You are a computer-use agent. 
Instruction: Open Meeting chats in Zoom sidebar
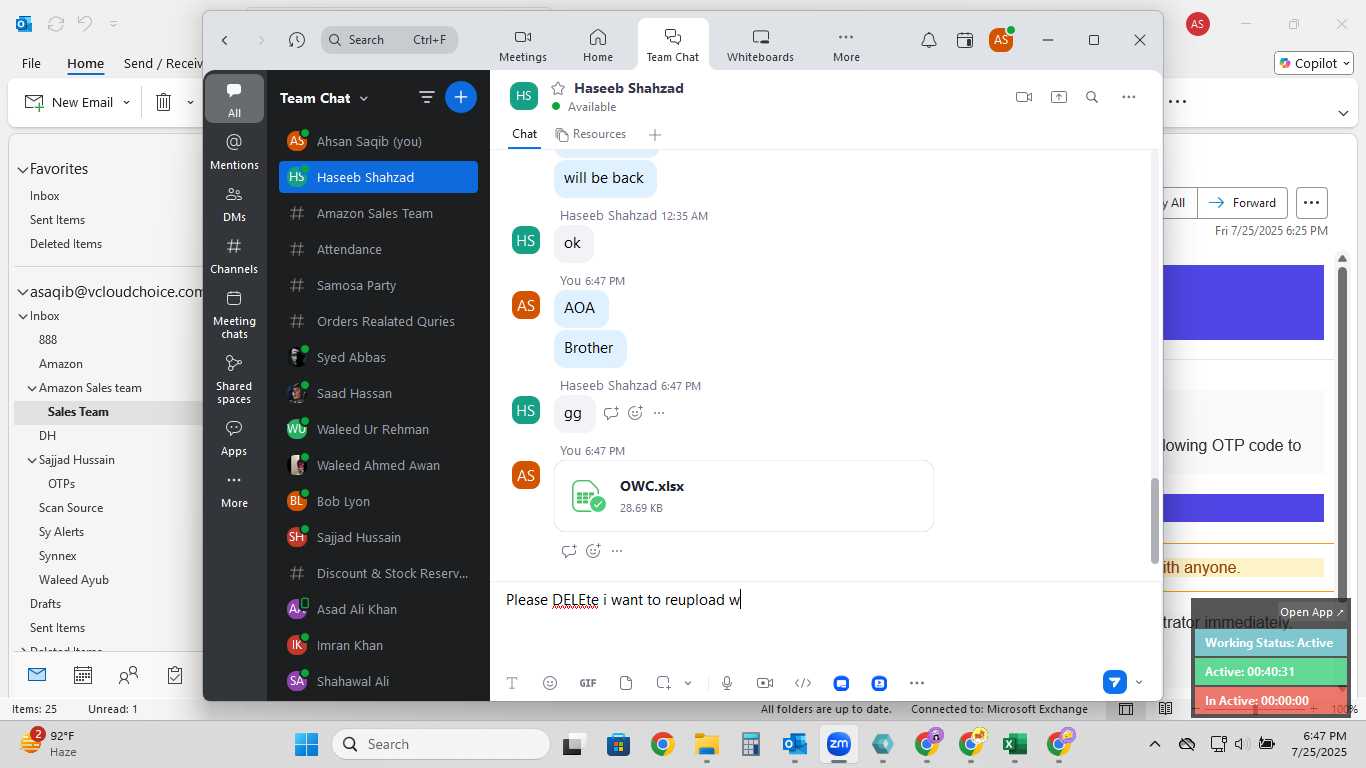tap(234, 314)
